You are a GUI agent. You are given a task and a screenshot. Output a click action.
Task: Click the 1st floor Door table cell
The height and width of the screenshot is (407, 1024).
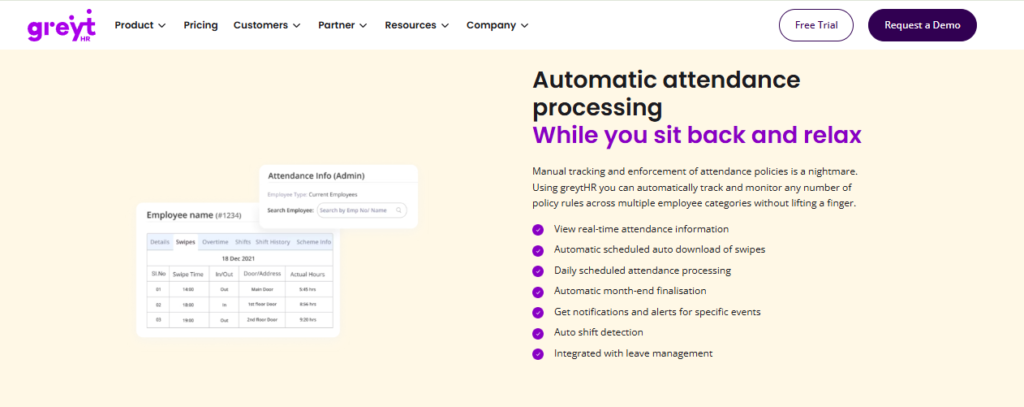pos(263,304)
